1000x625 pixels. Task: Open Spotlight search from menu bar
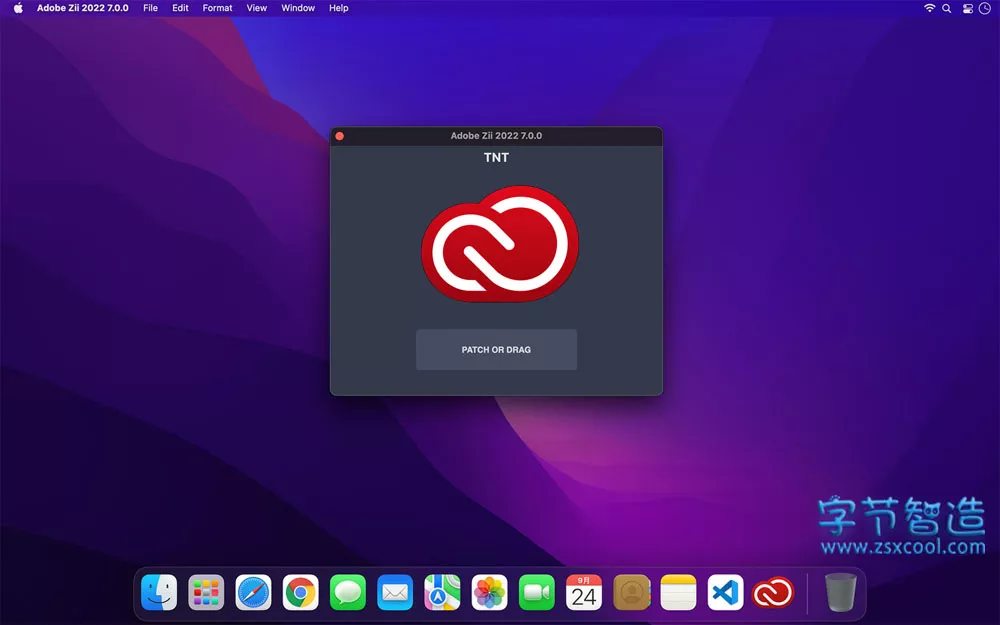click(x=947, y=8)
